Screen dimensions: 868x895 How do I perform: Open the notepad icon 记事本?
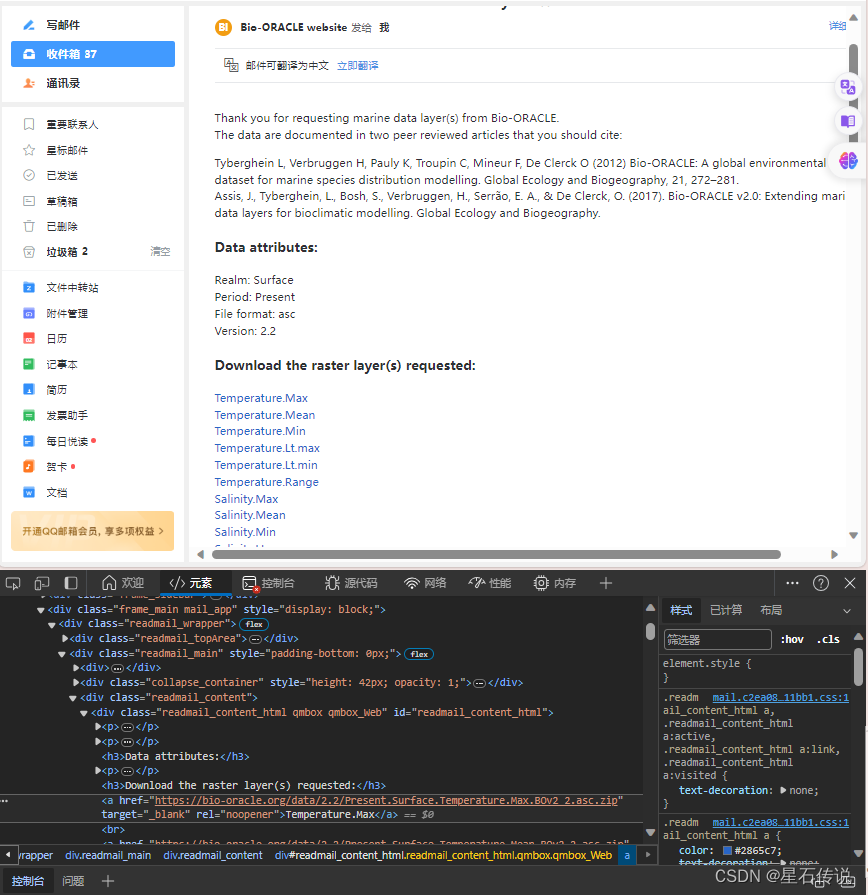point(29,364)
